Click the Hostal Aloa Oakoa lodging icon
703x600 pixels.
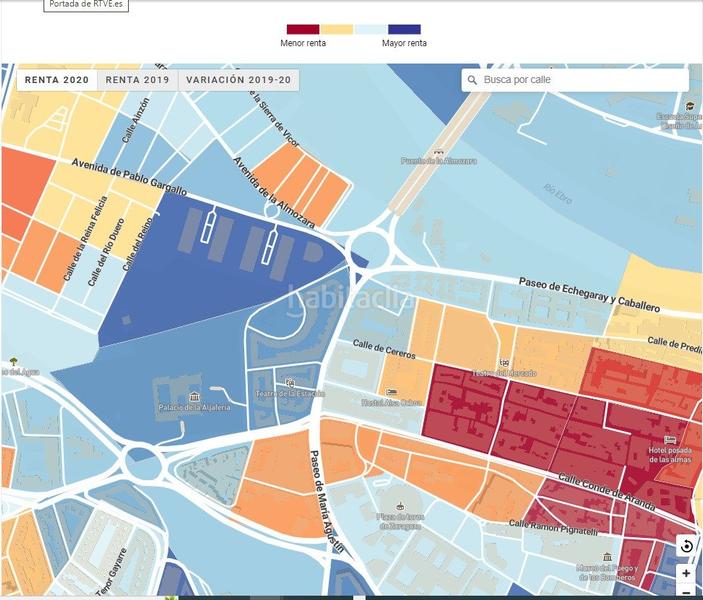point(391,391)
